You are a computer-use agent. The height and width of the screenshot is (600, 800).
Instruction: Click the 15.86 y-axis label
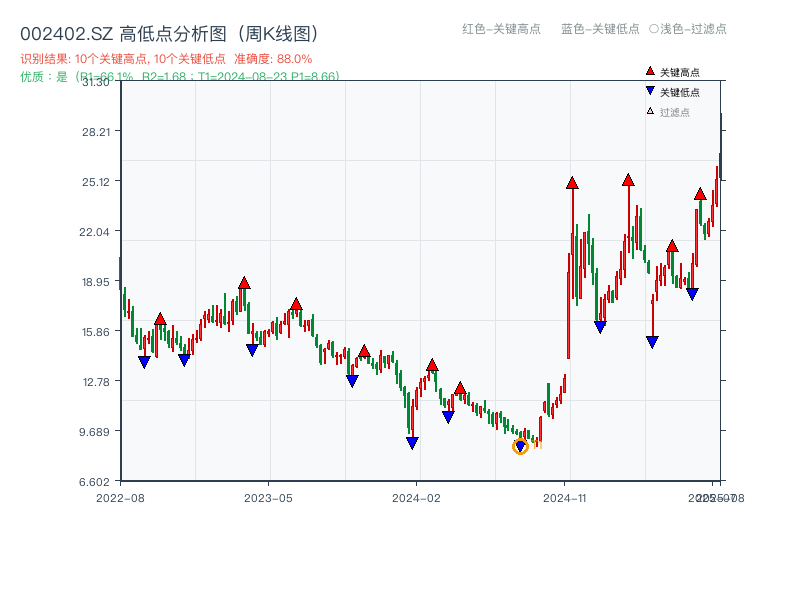[x=96, y=332]
